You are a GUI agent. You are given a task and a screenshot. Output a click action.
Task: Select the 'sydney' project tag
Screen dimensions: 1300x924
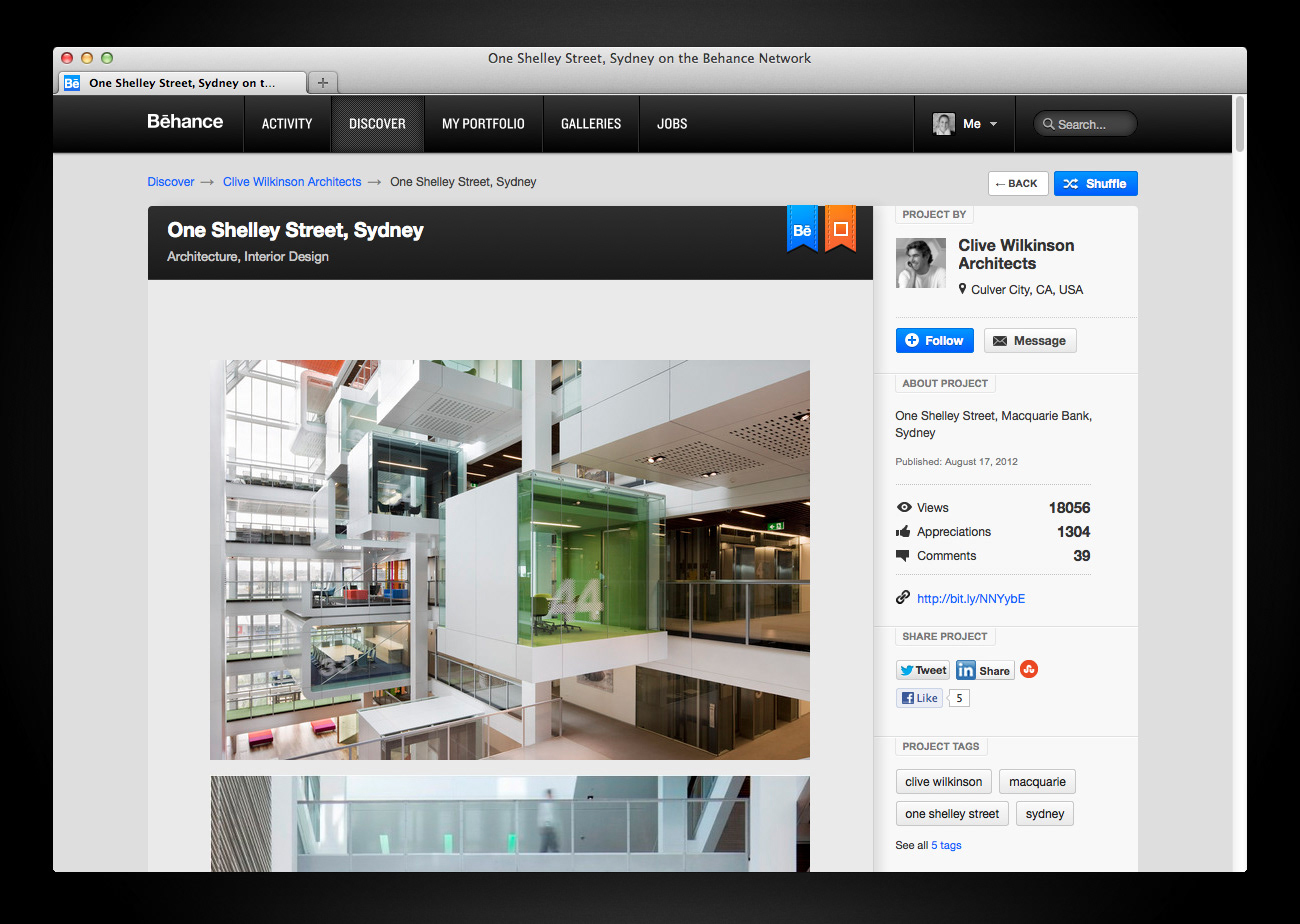tap(1045, 814)
